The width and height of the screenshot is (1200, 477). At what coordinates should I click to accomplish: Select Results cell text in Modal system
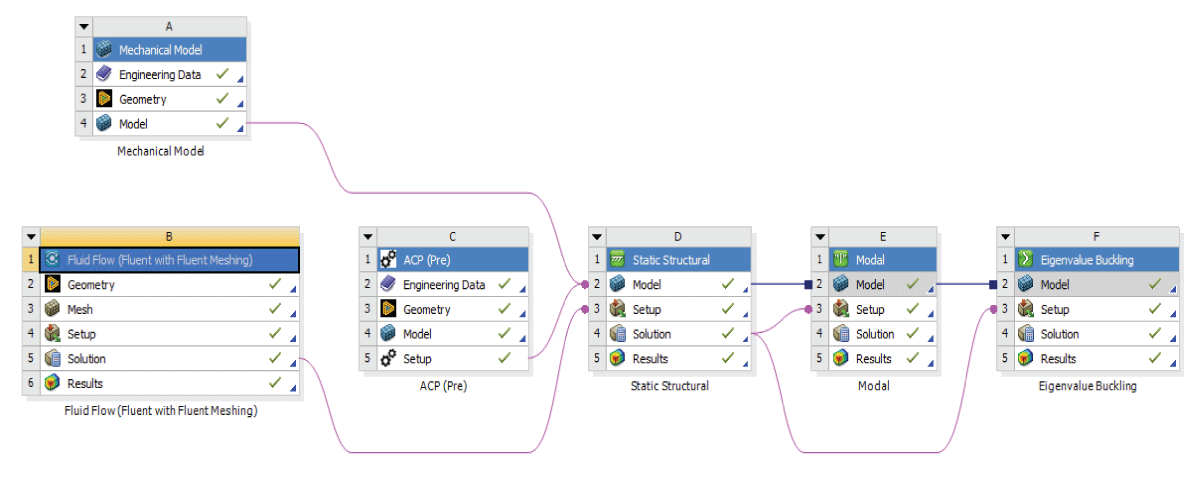[x=874, y=359]
